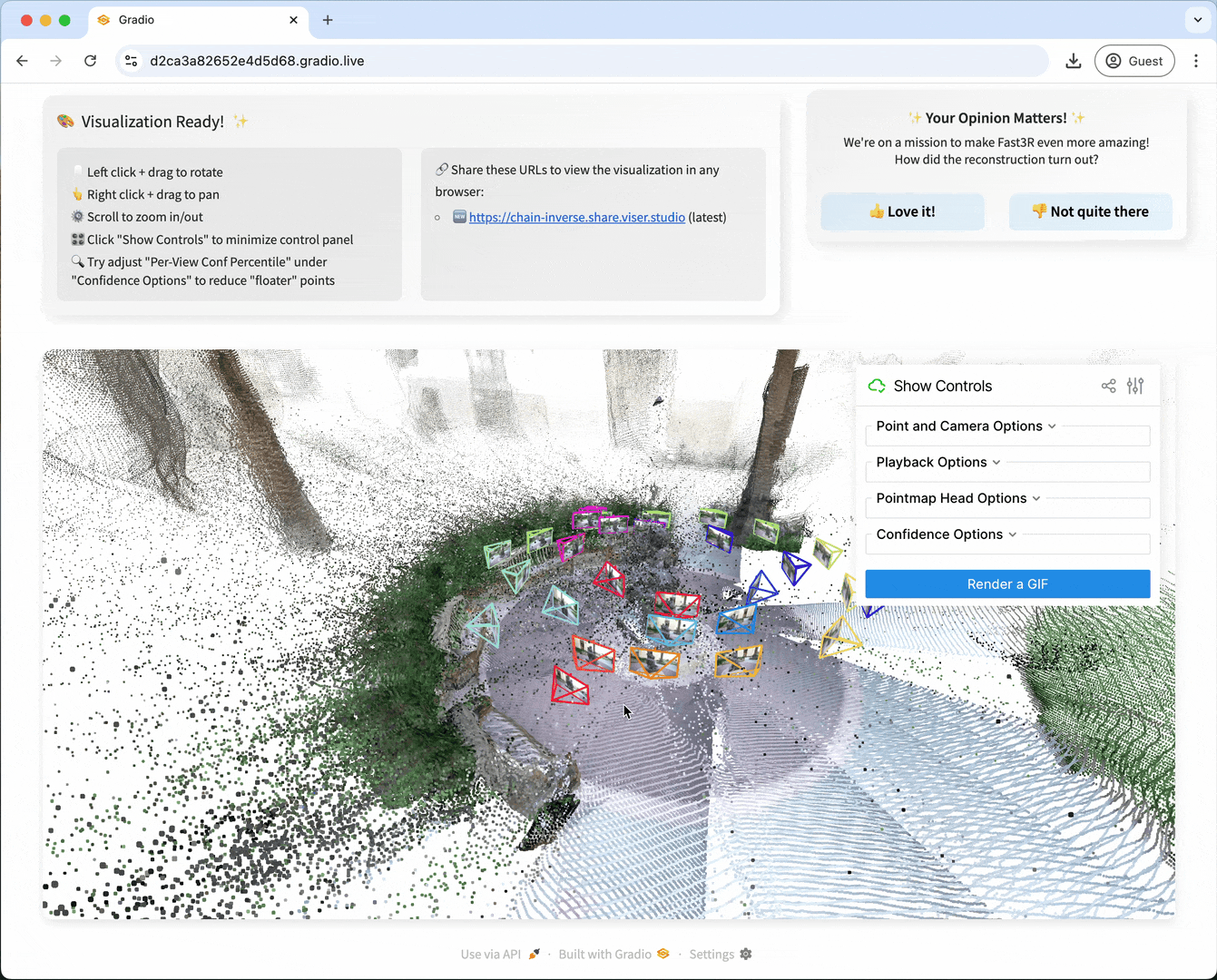
Task: Give feedback with the Love it! button
Action: pos(902,211)
